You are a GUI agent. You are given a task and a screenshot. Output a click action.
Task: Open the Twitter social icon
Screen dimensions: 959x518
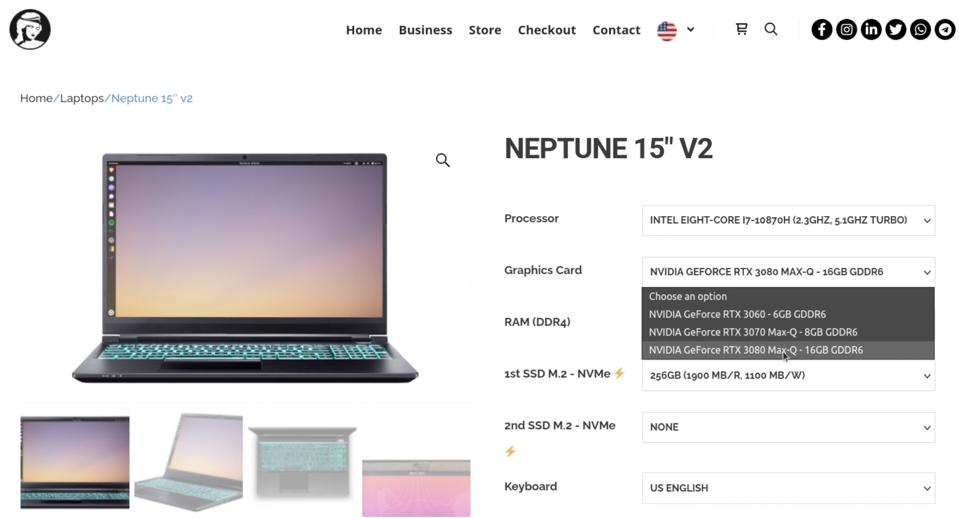(x=895, y=29)
